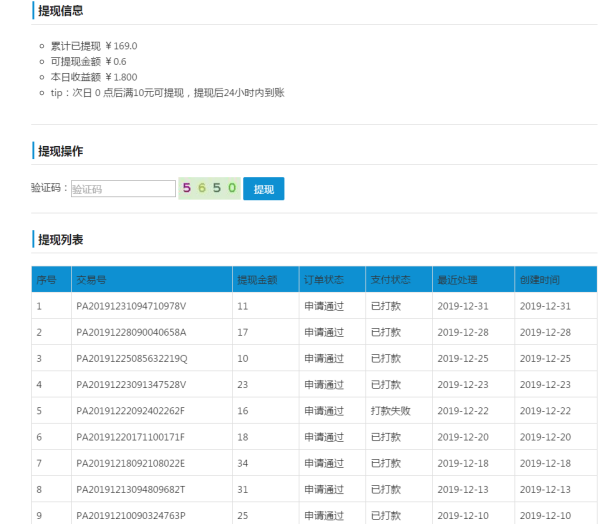Select the 订单状态 column header
This screenshot has height=524, width=600.
pos(323,280)
